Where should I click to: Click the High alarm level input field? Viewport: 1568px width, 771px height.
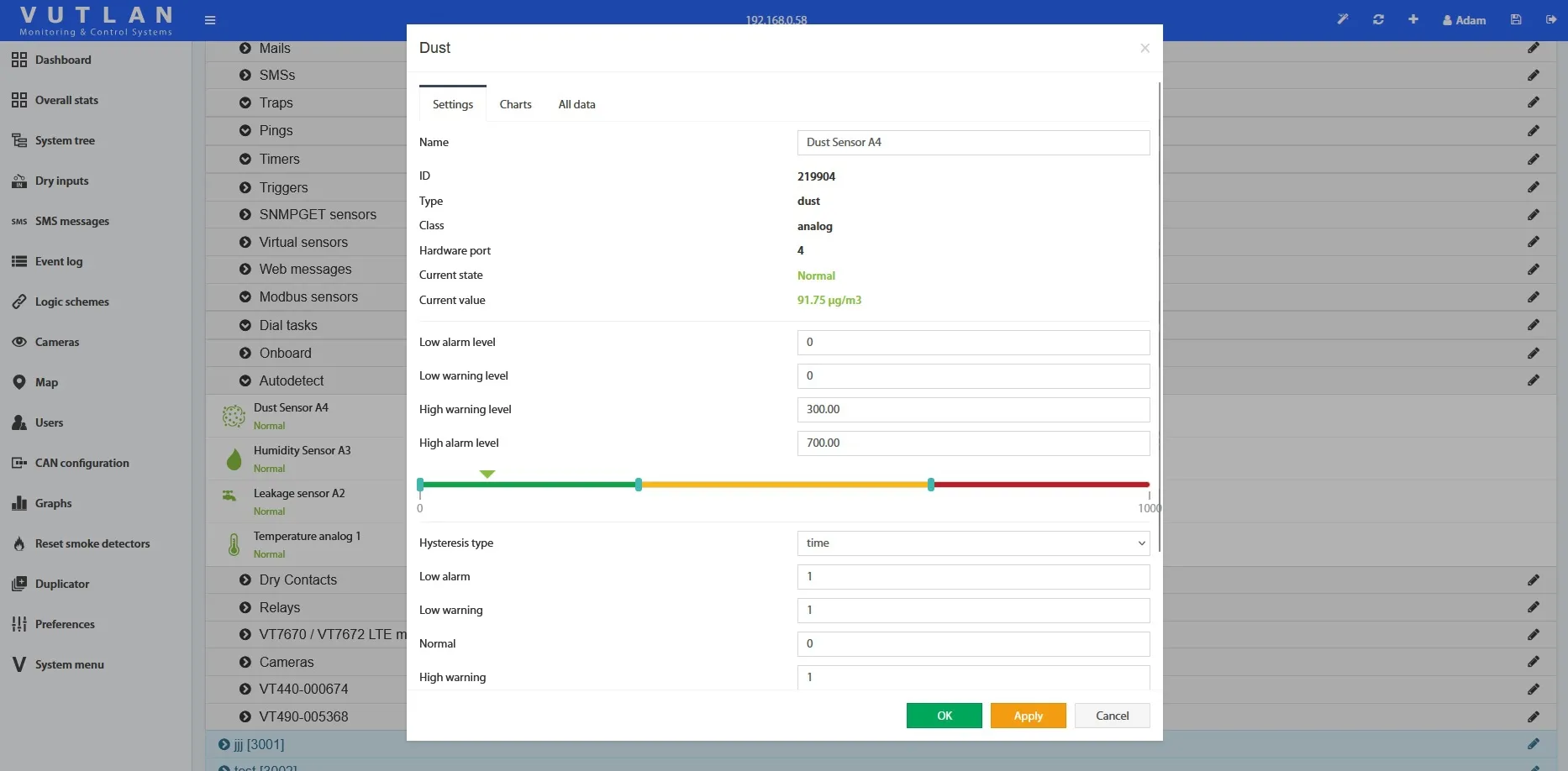973,443
